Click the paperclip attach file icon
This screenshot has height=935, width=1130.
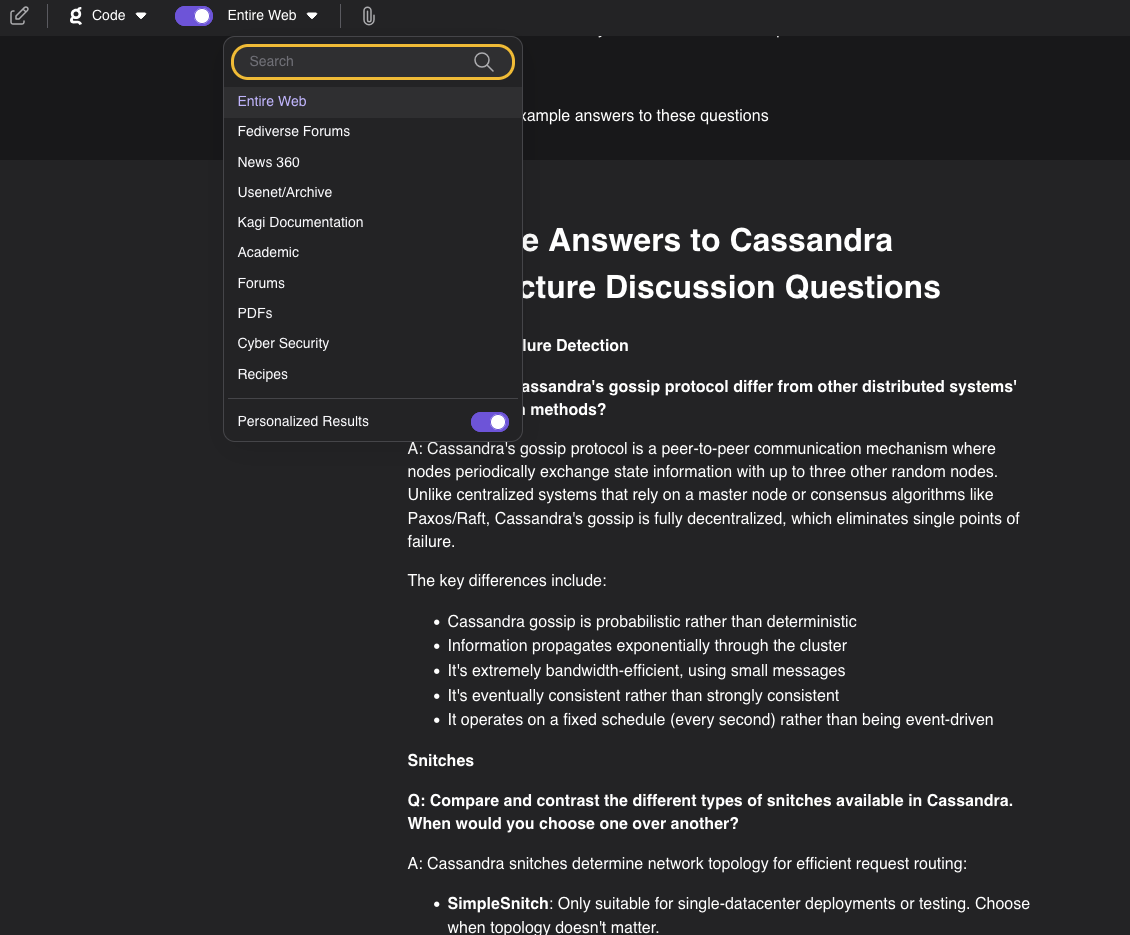click(x=368, y=16)
